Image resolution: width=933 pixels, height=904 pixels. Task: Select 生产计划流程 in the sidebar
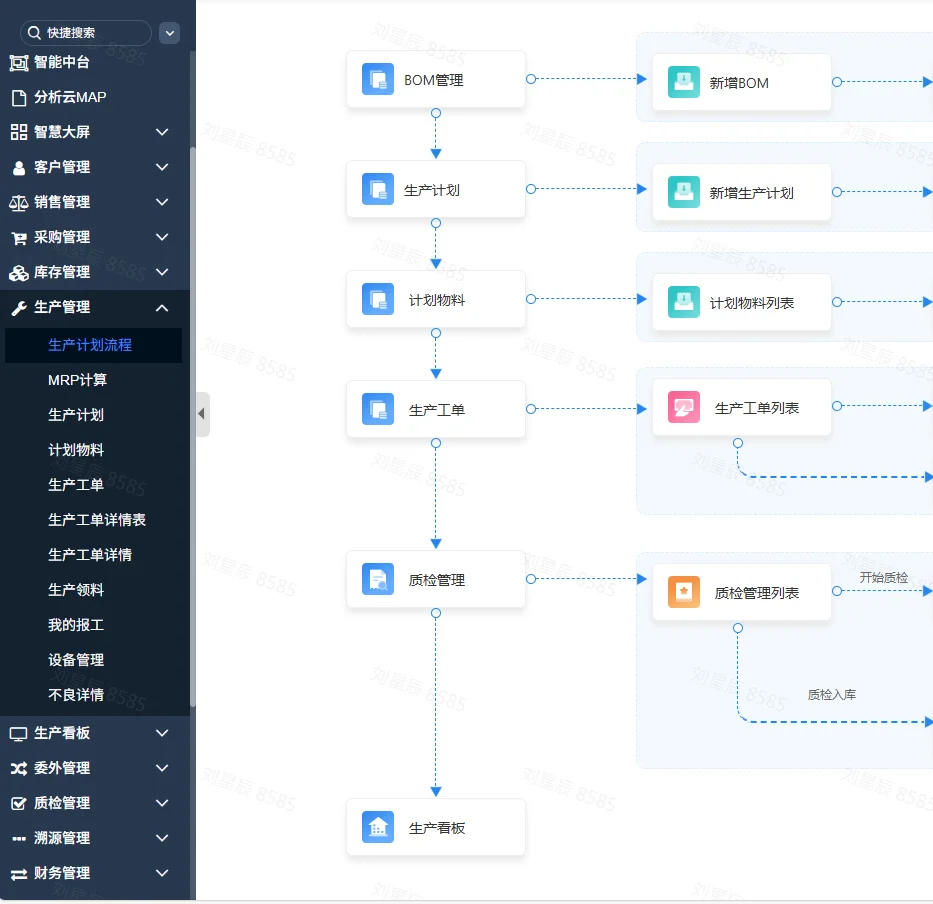(x=88, y=345)
